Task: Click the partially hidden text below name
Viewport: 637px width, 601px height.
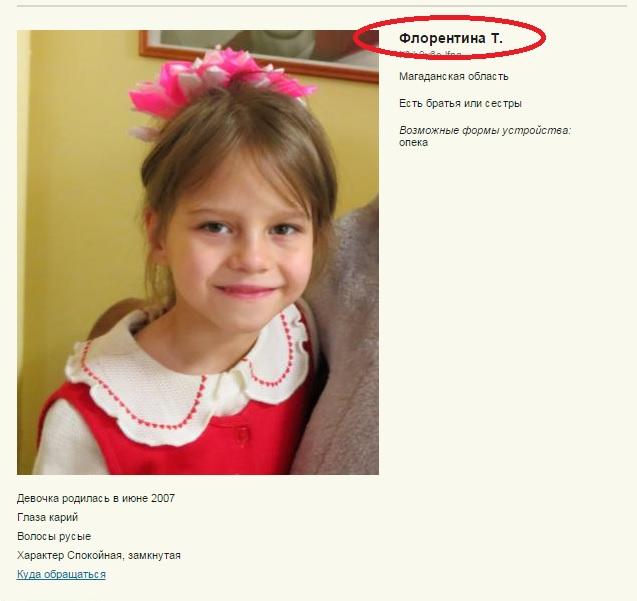Action: (x=431, y=53)
